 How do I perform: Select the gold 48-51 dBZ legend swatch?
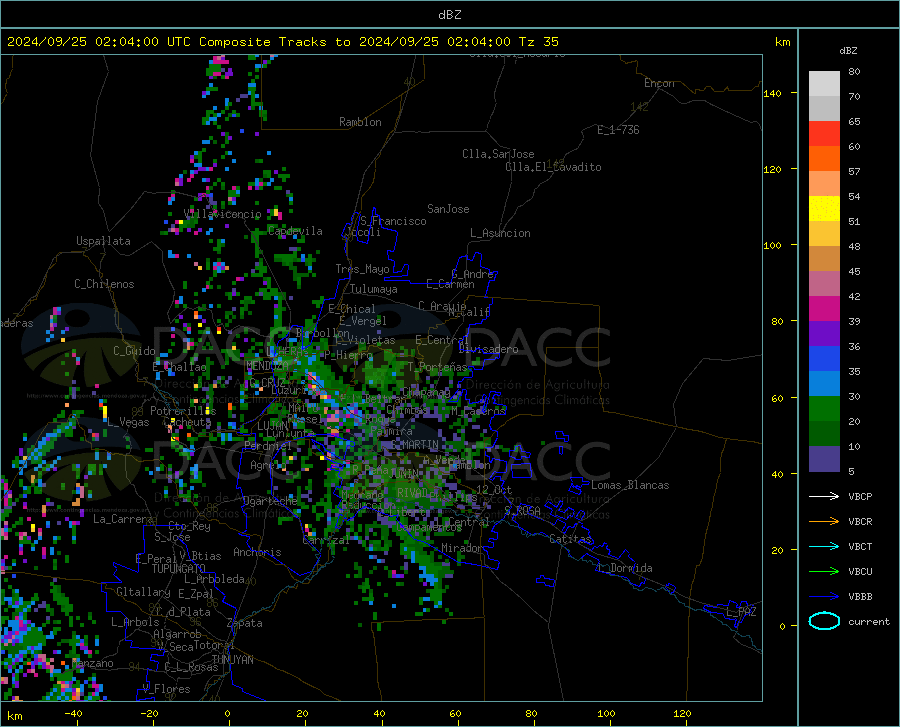tap(824, 234)
